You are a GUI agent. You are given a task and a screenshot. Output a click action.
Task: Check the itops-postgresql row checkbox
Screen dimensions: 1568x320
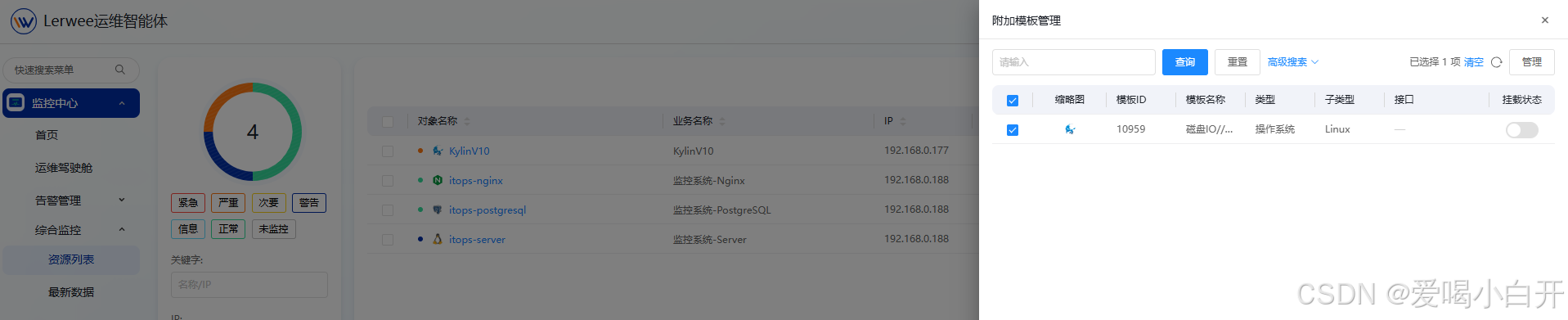(x=388, y=210)
